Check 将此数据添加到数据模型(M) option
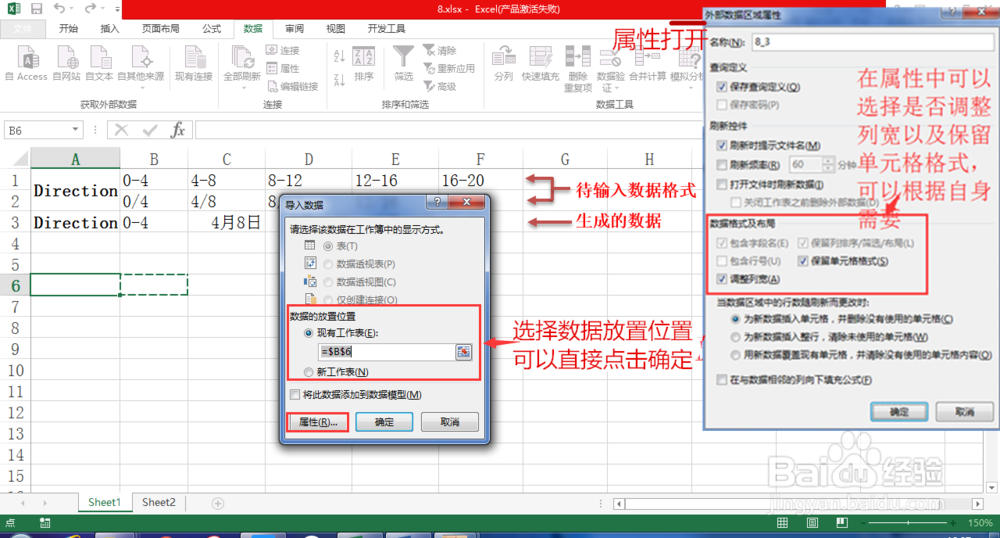Screen dimensions: 1000x538 click(x=295, y=395)
